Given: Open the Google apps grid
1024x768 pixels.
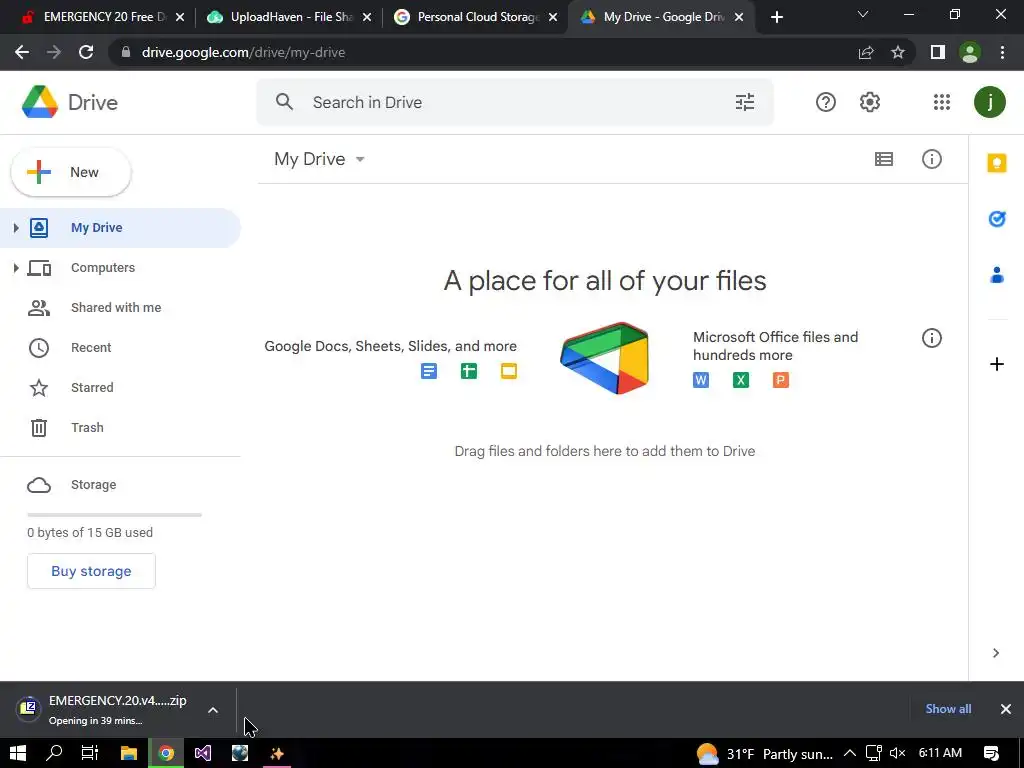Looking at the screenshot, I should click(942, 102).
